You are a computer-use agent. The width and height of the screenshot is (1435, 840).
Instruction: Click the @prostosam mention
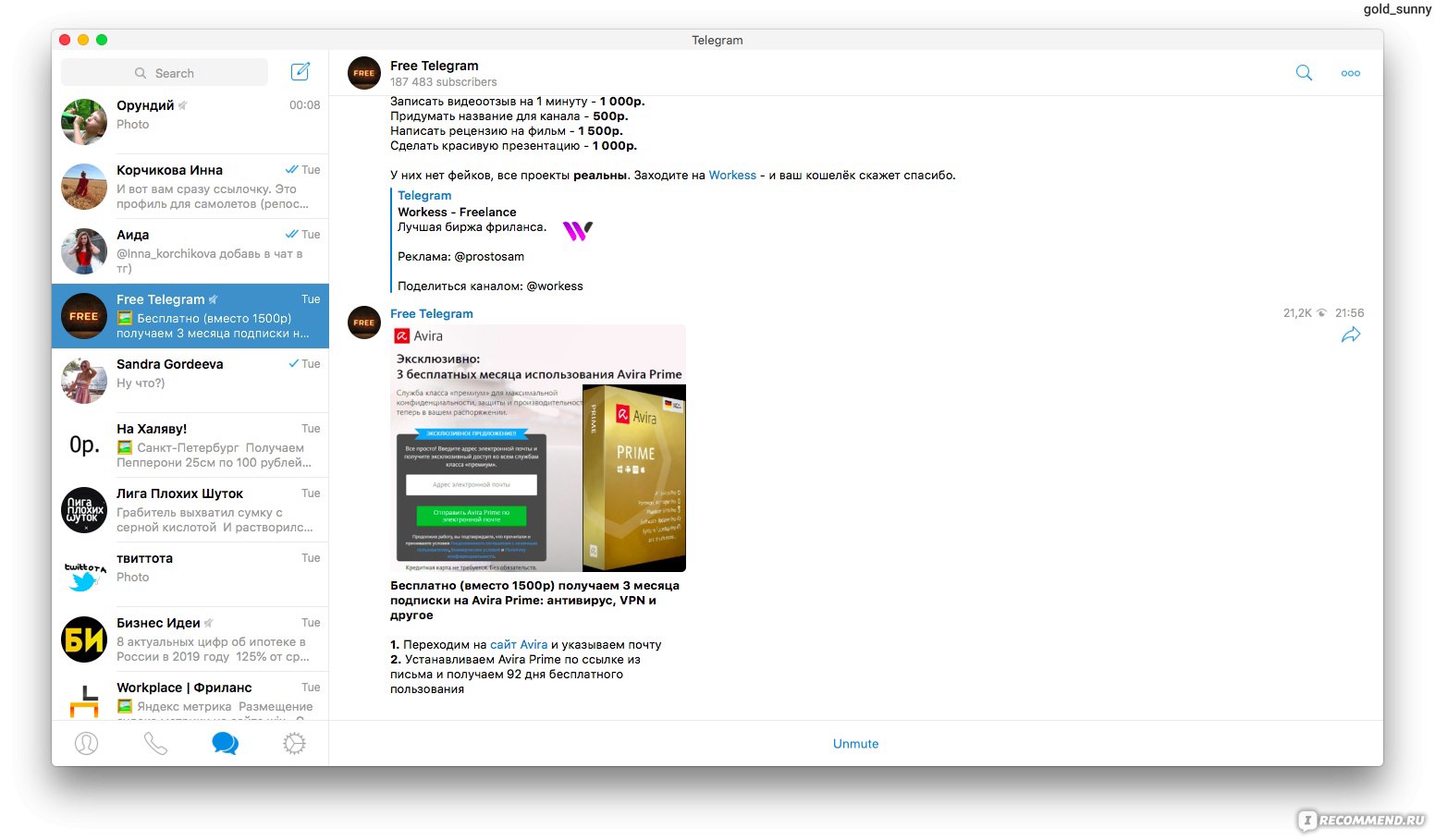pyautogui.click(x=489, y=256)
